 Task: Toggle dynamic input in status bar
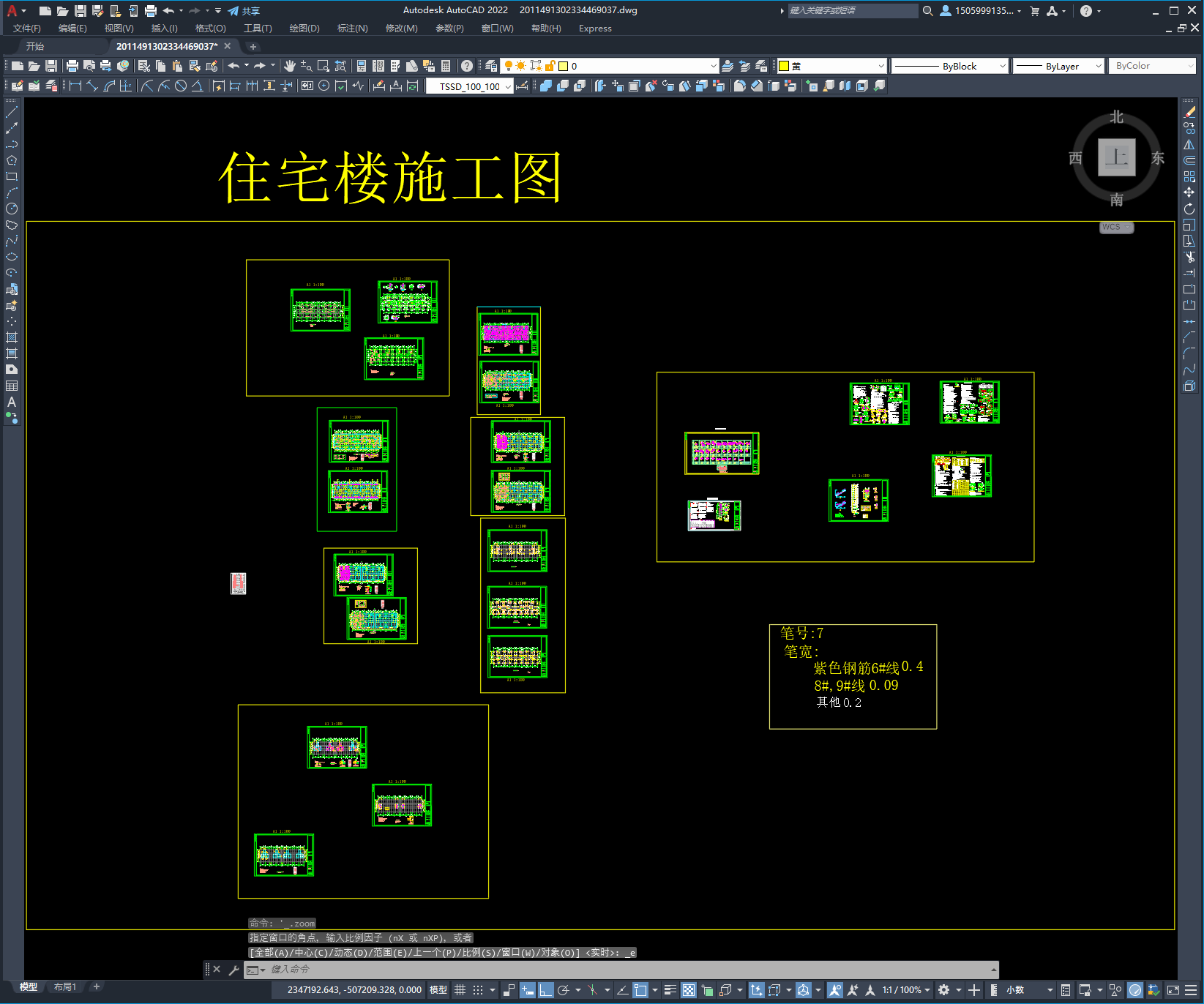527,990
